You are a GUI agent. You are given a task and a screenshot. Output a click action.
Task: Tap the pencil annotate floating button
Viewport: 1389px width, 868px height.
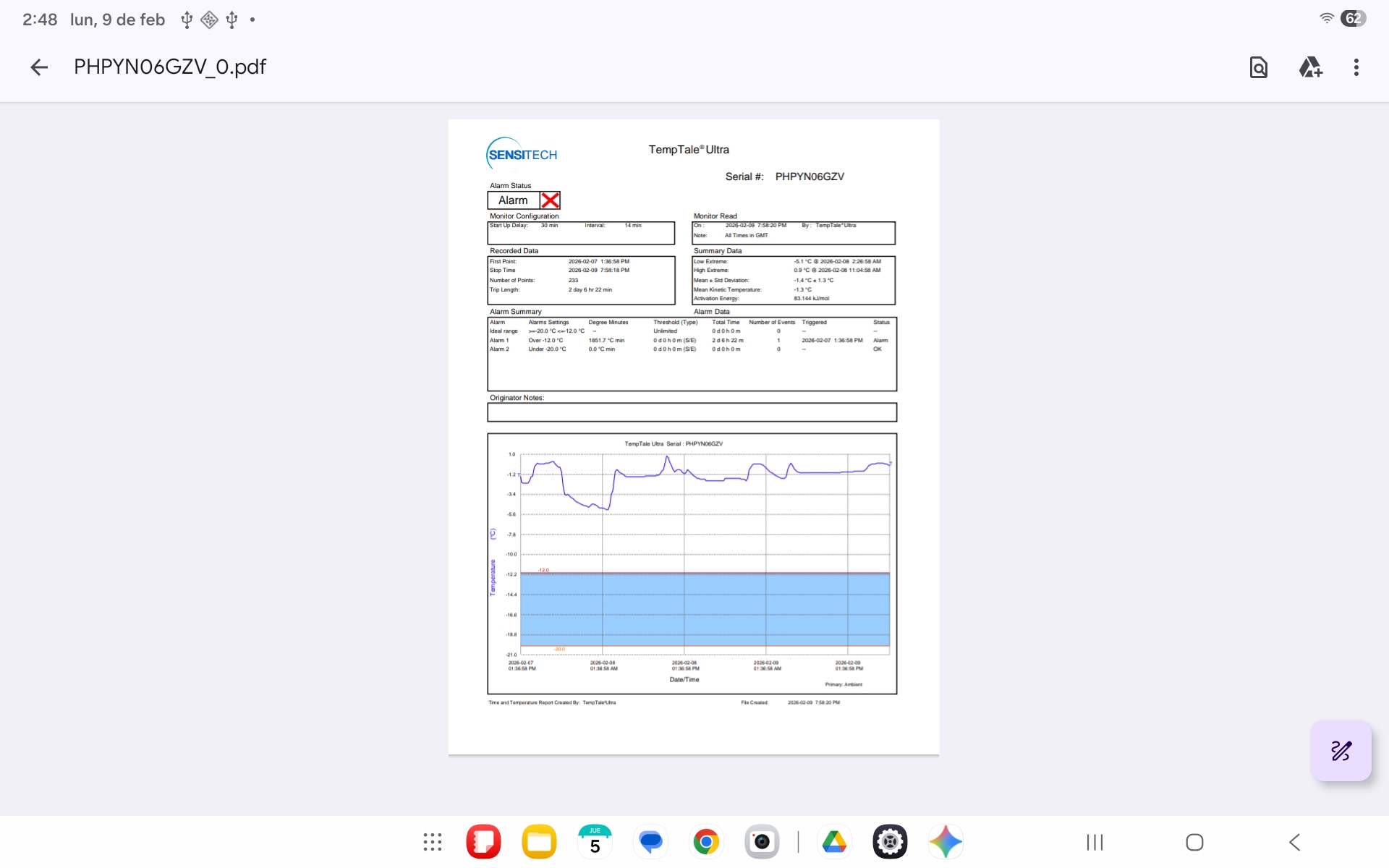click(1341, 751)
